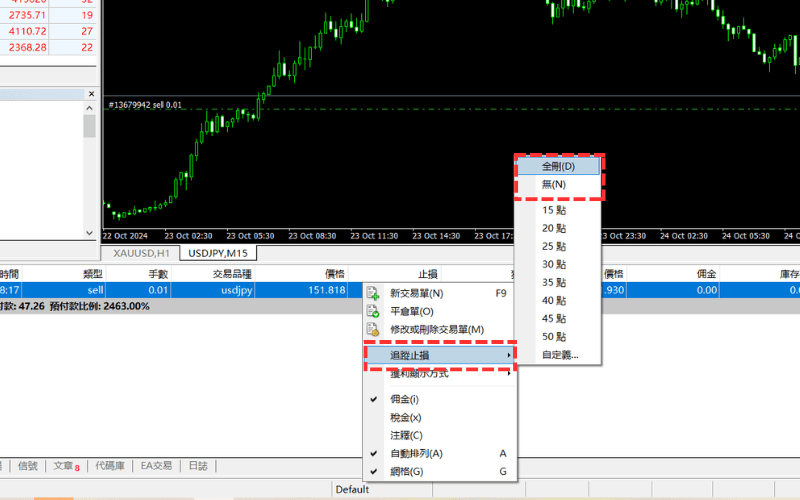Choose 15 點 trailing stop level
The image size is (800, 500).
tap(554, 211)
